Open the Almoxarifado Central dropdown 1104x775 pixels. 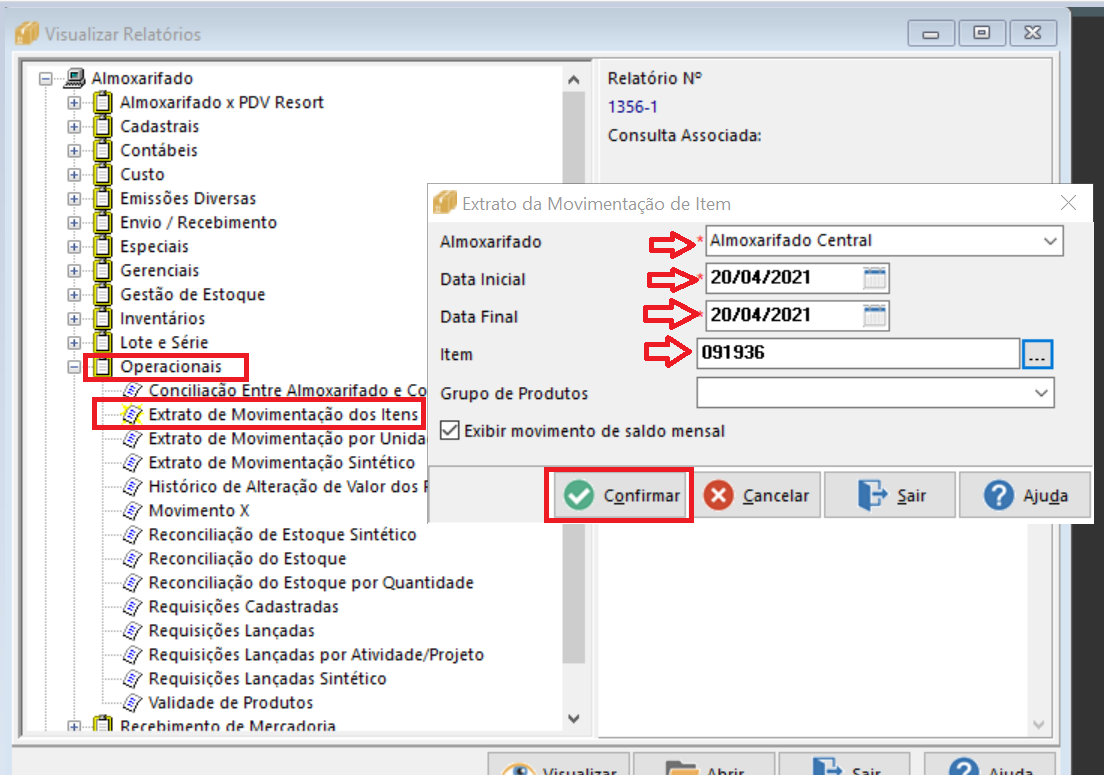tap(1050, 241)
